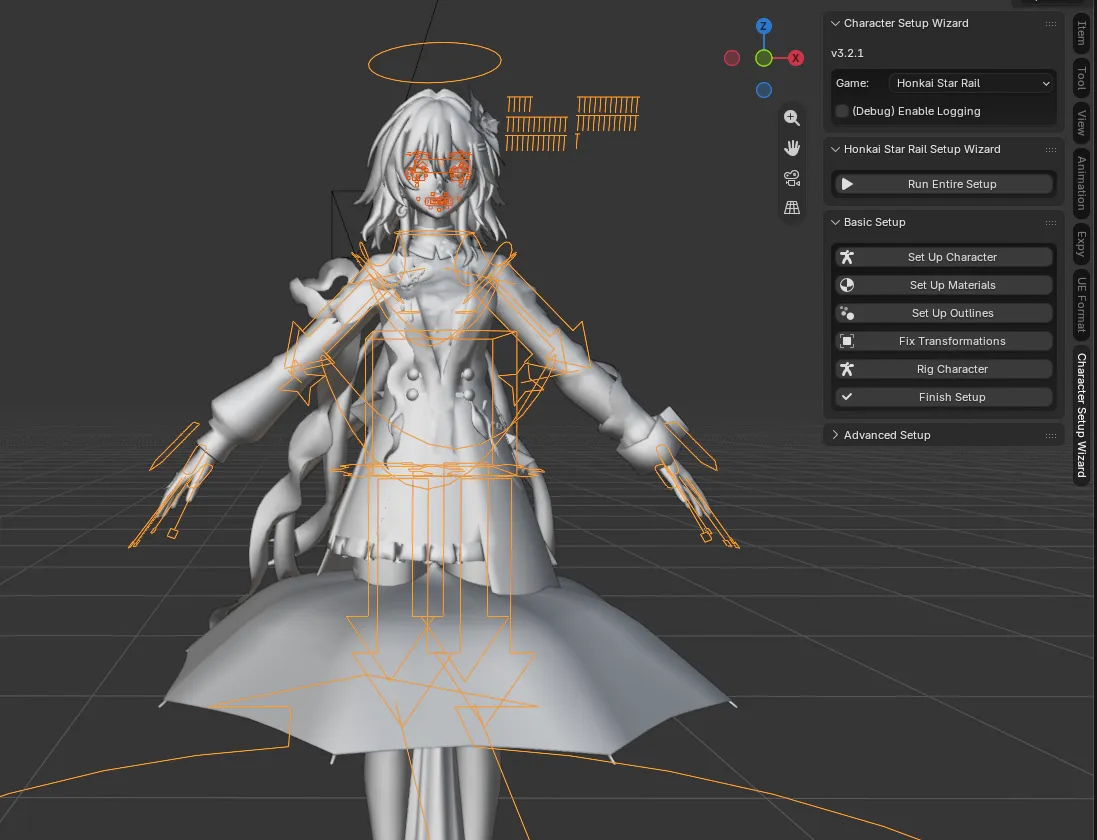This screenshot has width=1097, height=840.
Task: Click the Set Up Outlines button
Action: click(x=943, y=313)
